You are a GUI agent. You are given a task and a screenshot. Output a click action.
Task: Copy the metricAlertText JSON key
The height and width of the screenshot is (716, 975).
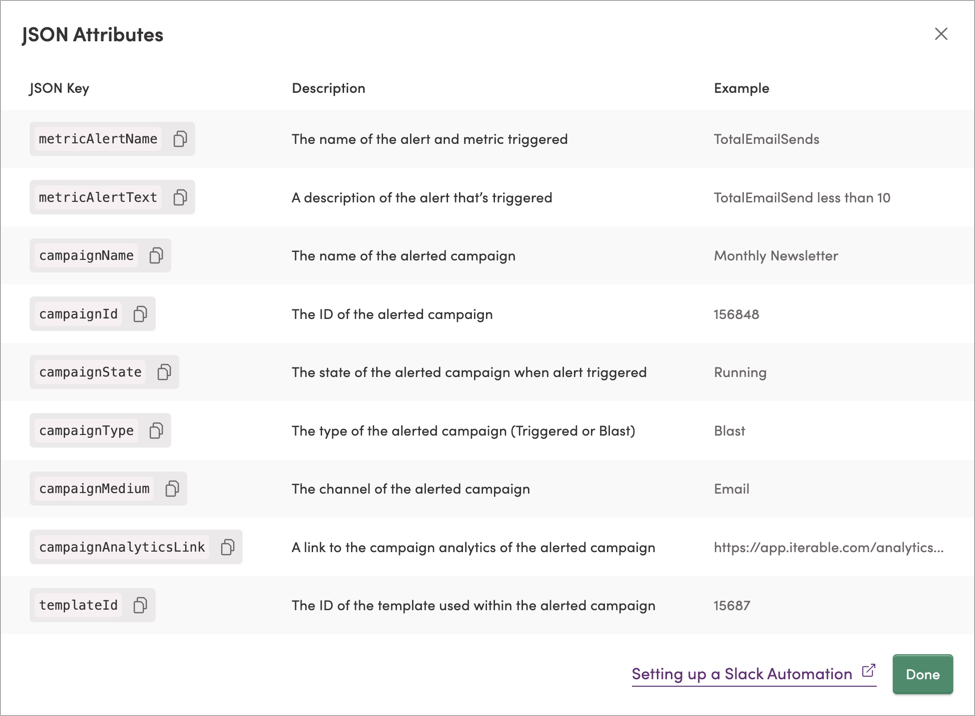coord(181,197)
